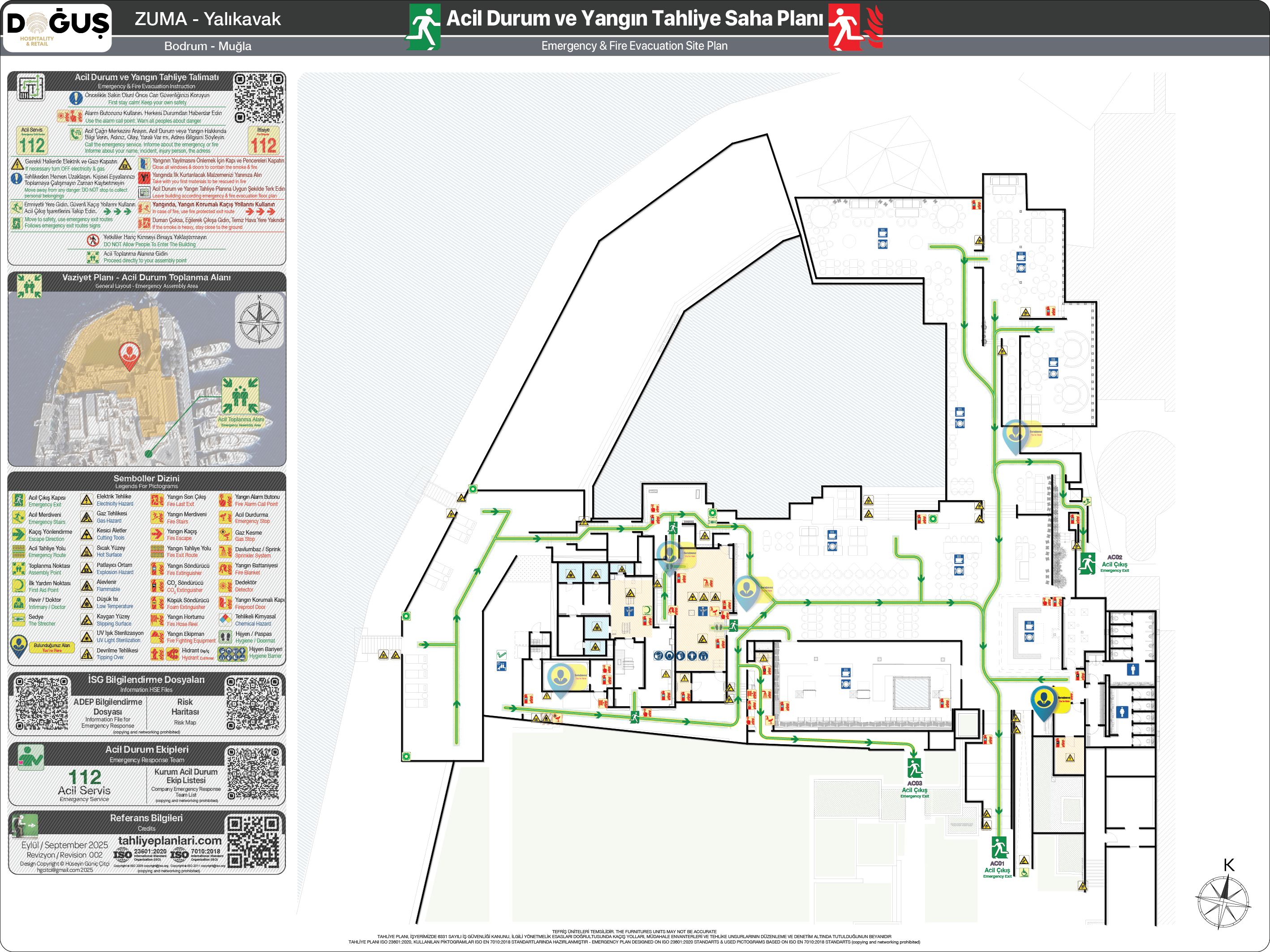The height and width of the screenshot is (952, 1270).
Task: Click the QR code in the evacuation instruction panel
Action: pyautogui.click(x=259, y=98)
